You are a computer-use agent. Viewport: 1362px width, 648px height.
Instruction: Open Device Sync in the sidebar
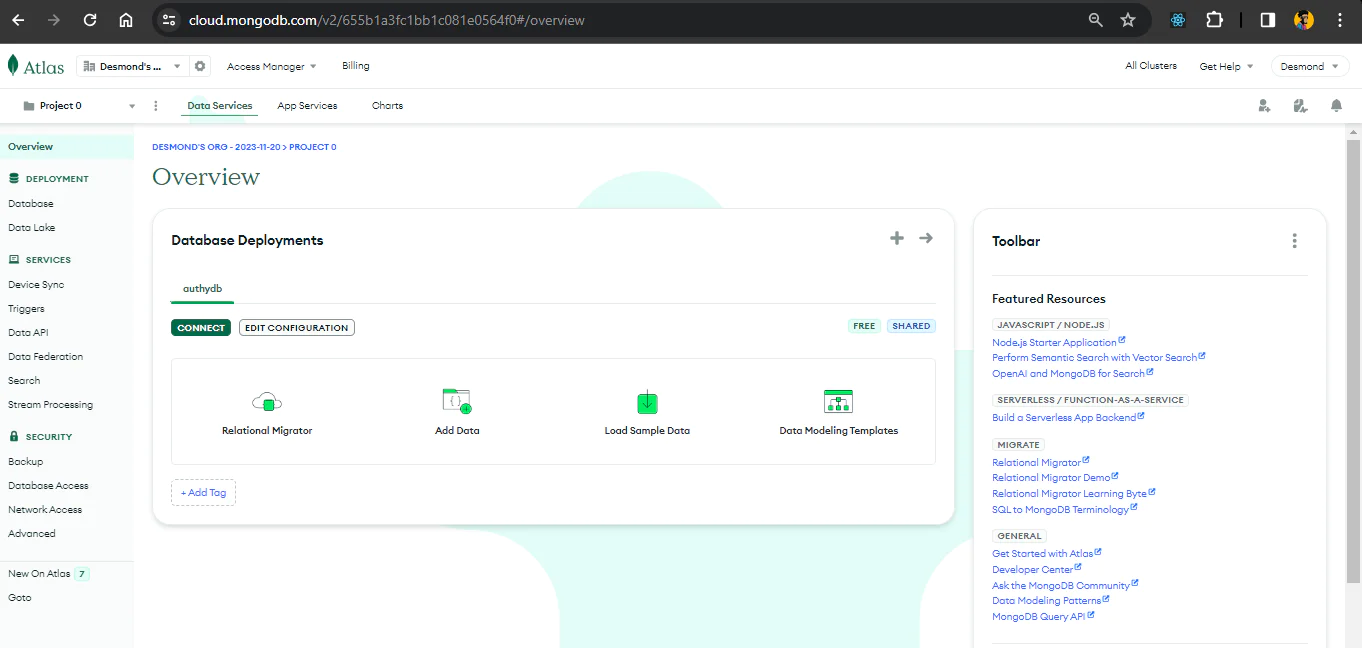(36, 285)
